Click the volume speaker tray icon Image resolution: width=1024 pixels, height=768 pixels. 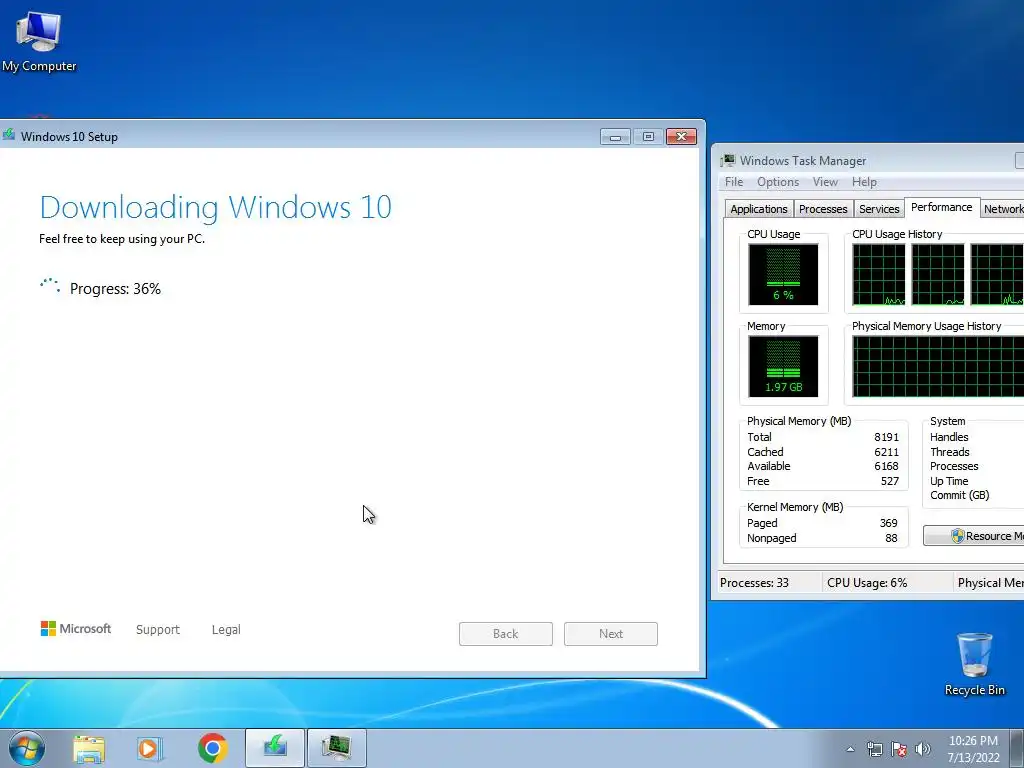(923, 749)
